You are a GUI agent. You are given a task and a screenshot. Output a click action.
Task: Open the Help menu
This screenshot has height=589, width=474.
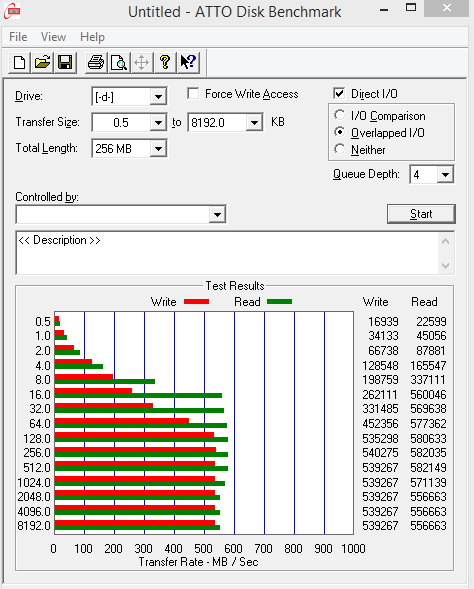(92, 37)
